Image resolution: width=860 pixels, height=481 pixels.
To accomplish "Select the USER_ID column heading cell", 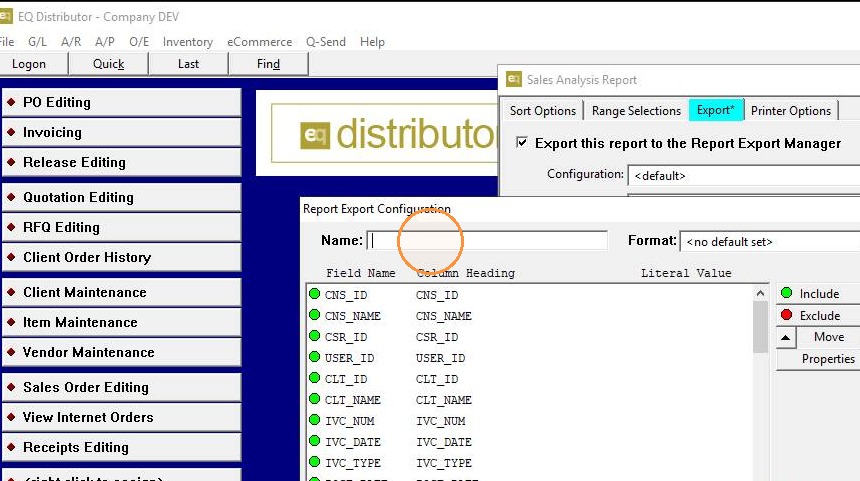I will [x=440, y=358].
